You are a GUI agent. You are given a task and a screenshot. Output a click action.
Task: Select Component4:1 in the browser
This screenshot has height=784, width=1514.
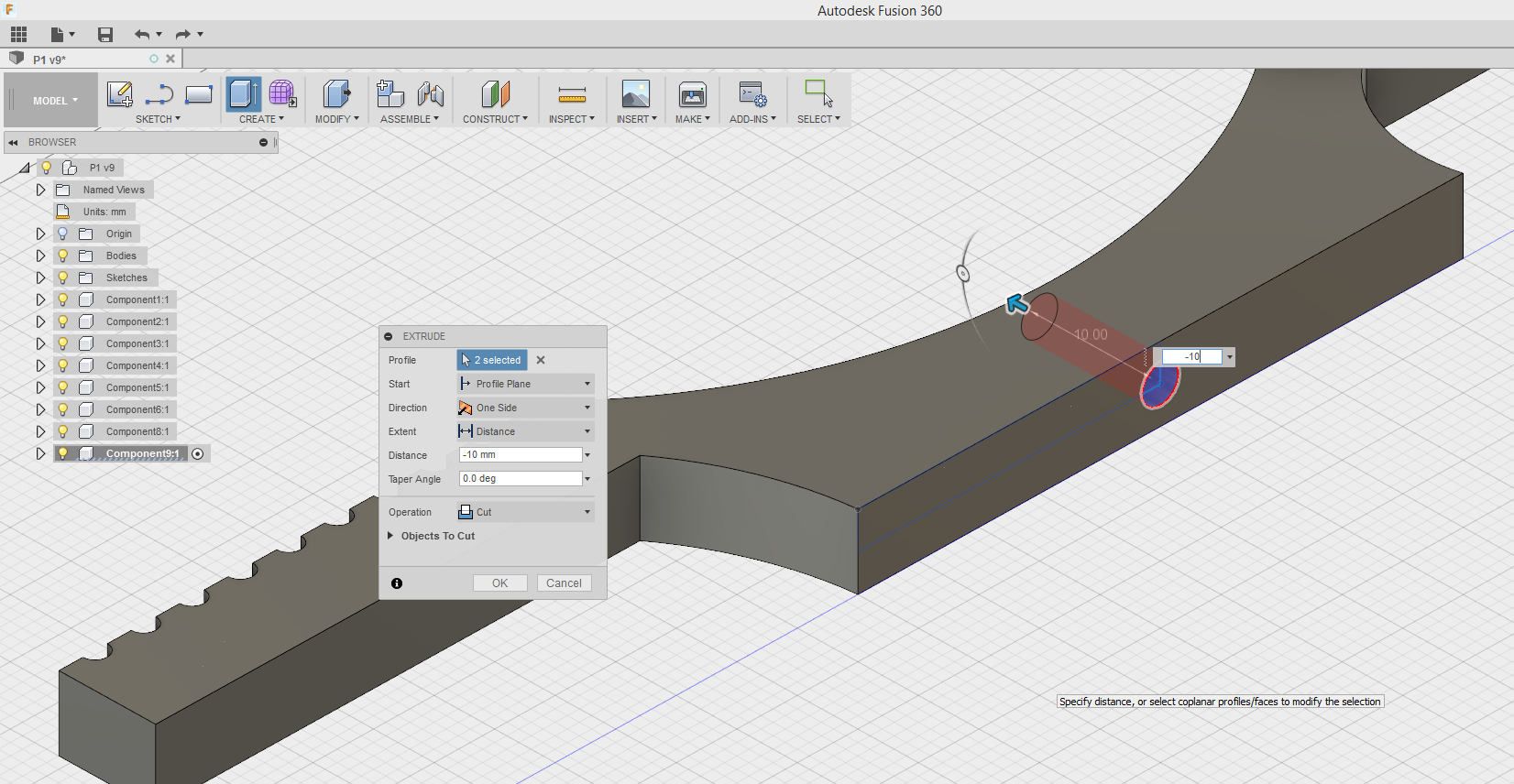point(137,365)
